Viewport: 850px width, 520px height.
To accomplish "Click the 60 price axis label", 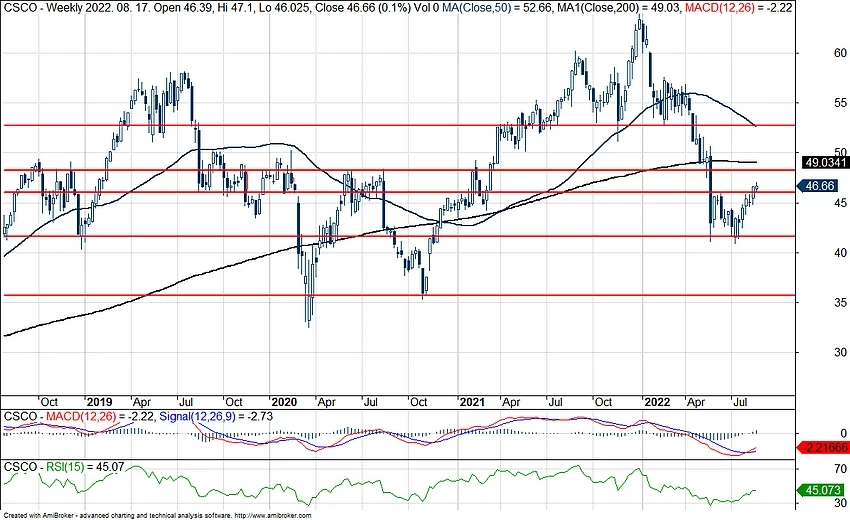I will click(840, 53).
